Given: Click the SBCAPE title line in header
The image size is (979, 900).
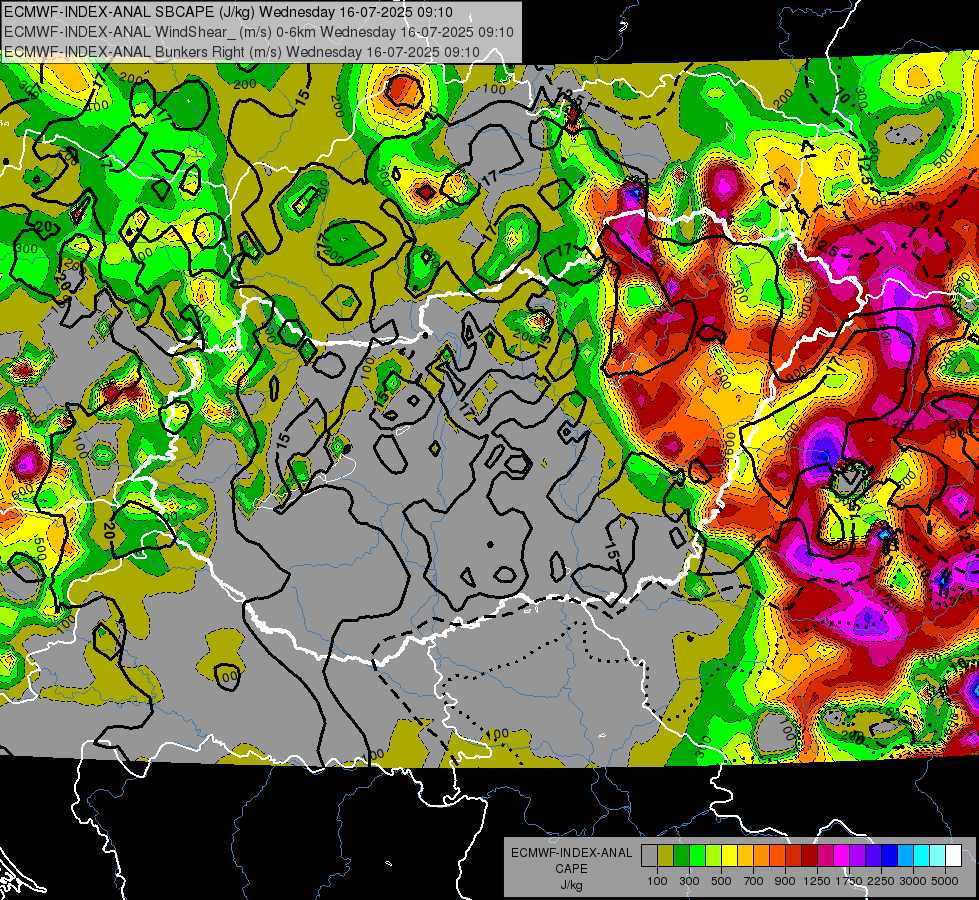Looking at the screenshot, I should point(229,12).
